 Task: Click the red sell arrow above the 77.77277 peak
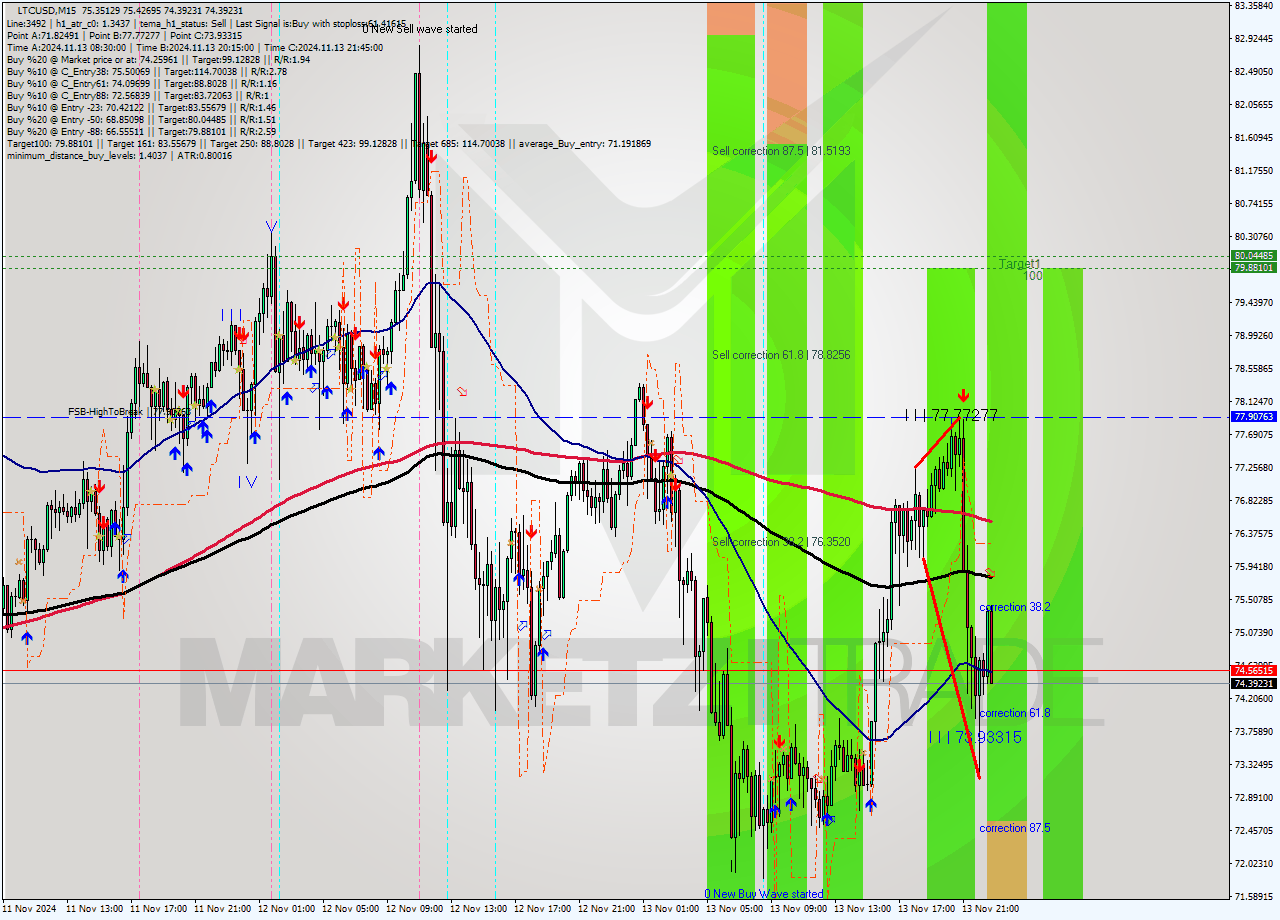coord(963,395)
